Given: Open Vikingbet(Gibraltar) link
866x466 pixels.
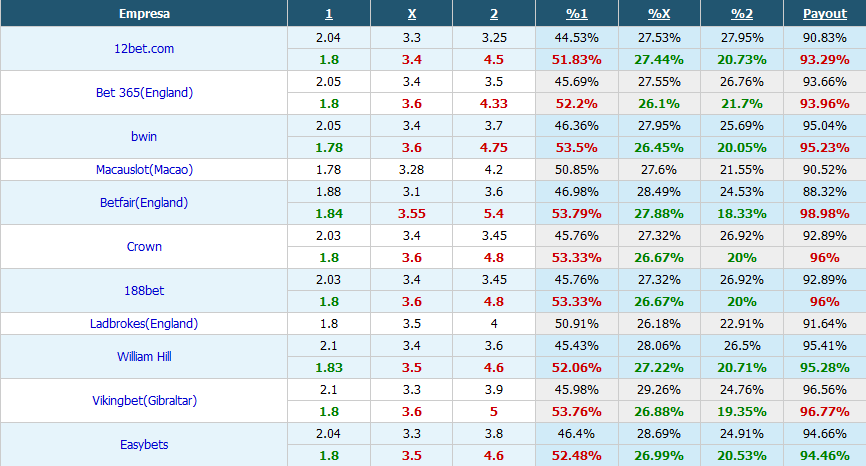Looking at the screenshot, I should [x=144, y=401].
